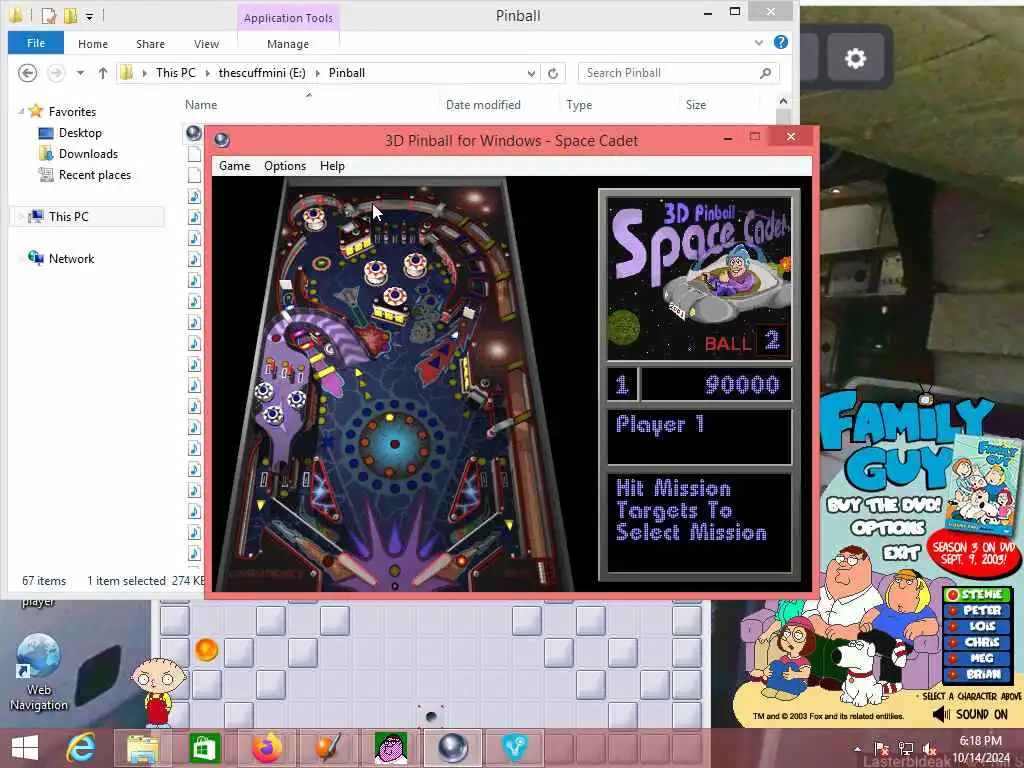Select STEWIE character option

977,594
